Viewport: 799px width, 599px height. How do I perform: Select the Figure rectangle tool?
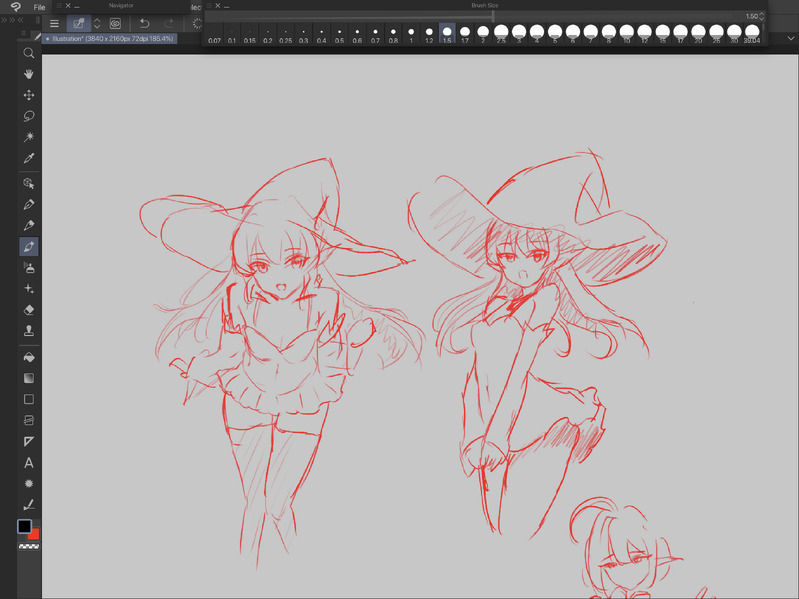pos(29,399)
